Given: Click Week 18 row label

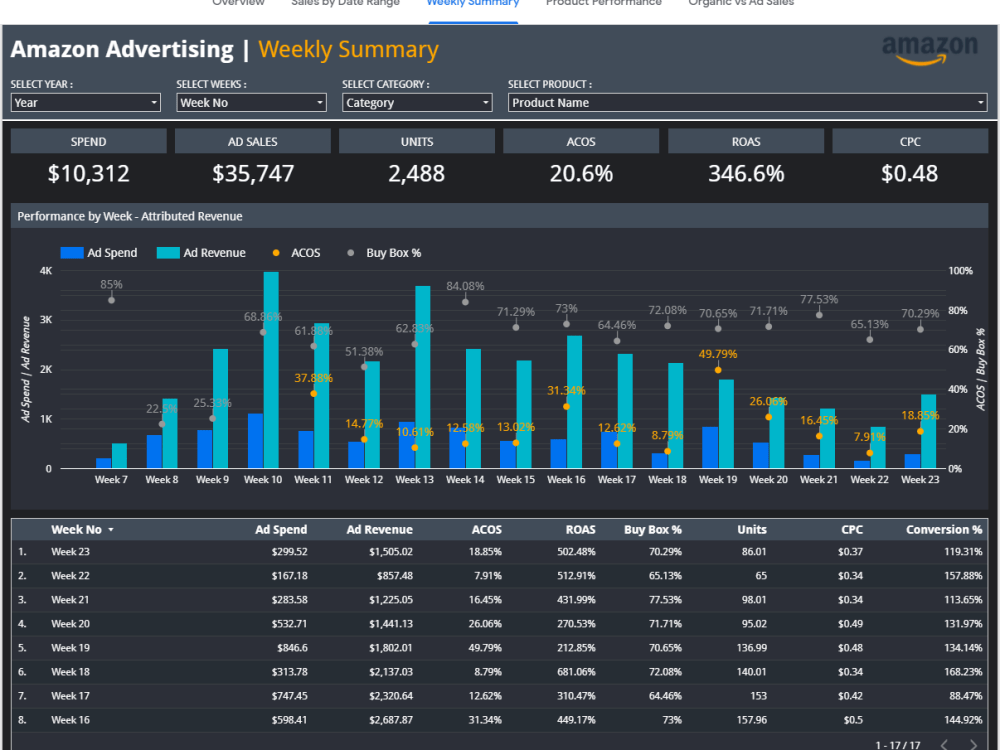Looking at the screenshot, I should 70,672.
